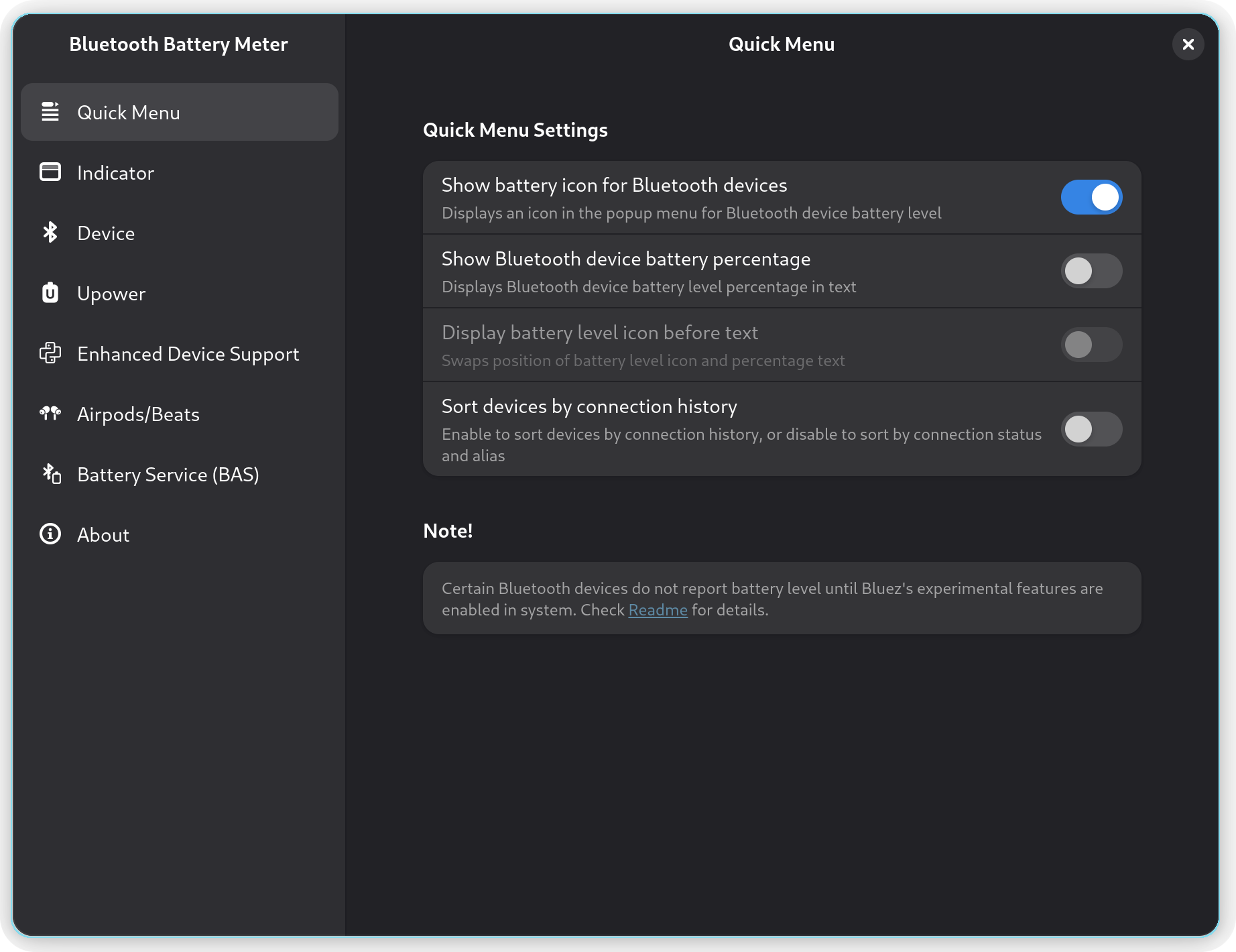Open the Airpods/Beats settings
This screenshot has height=952, width=1236.
tap(180, 414)
